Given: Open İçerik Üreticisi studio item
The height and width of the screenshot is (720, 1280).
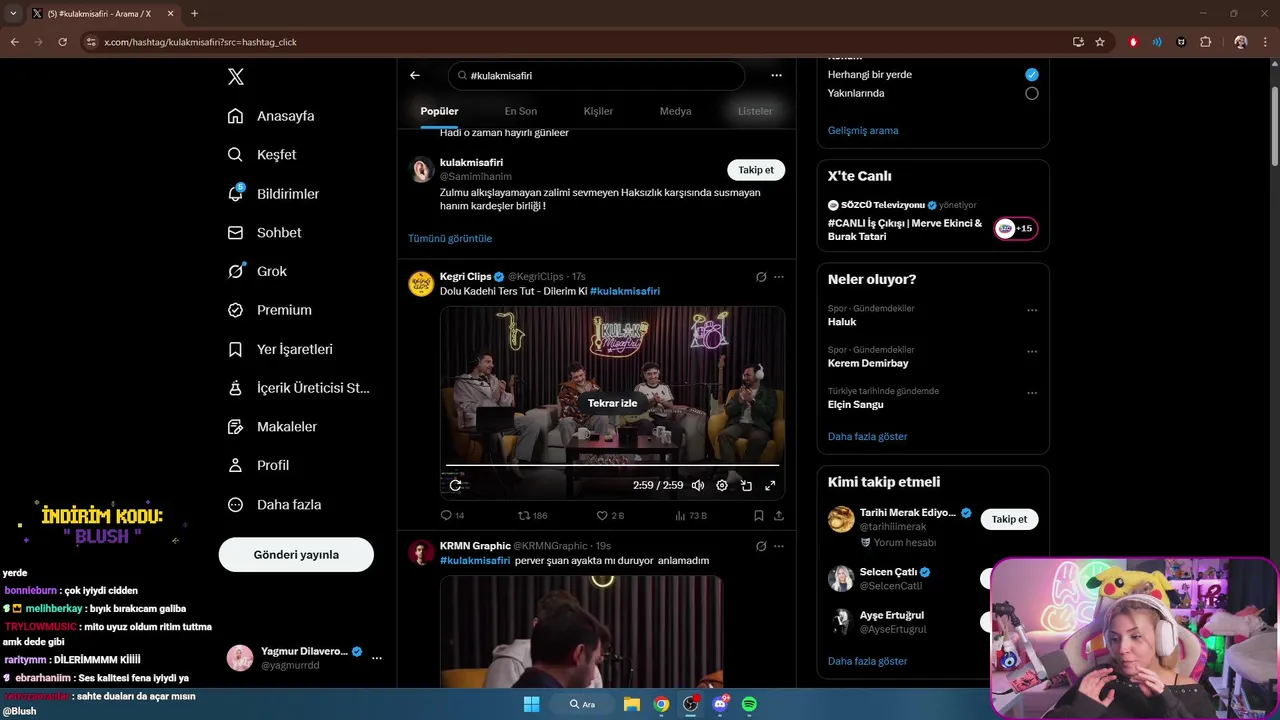Looking at the screenshot, I should click(x=298, y=388).
